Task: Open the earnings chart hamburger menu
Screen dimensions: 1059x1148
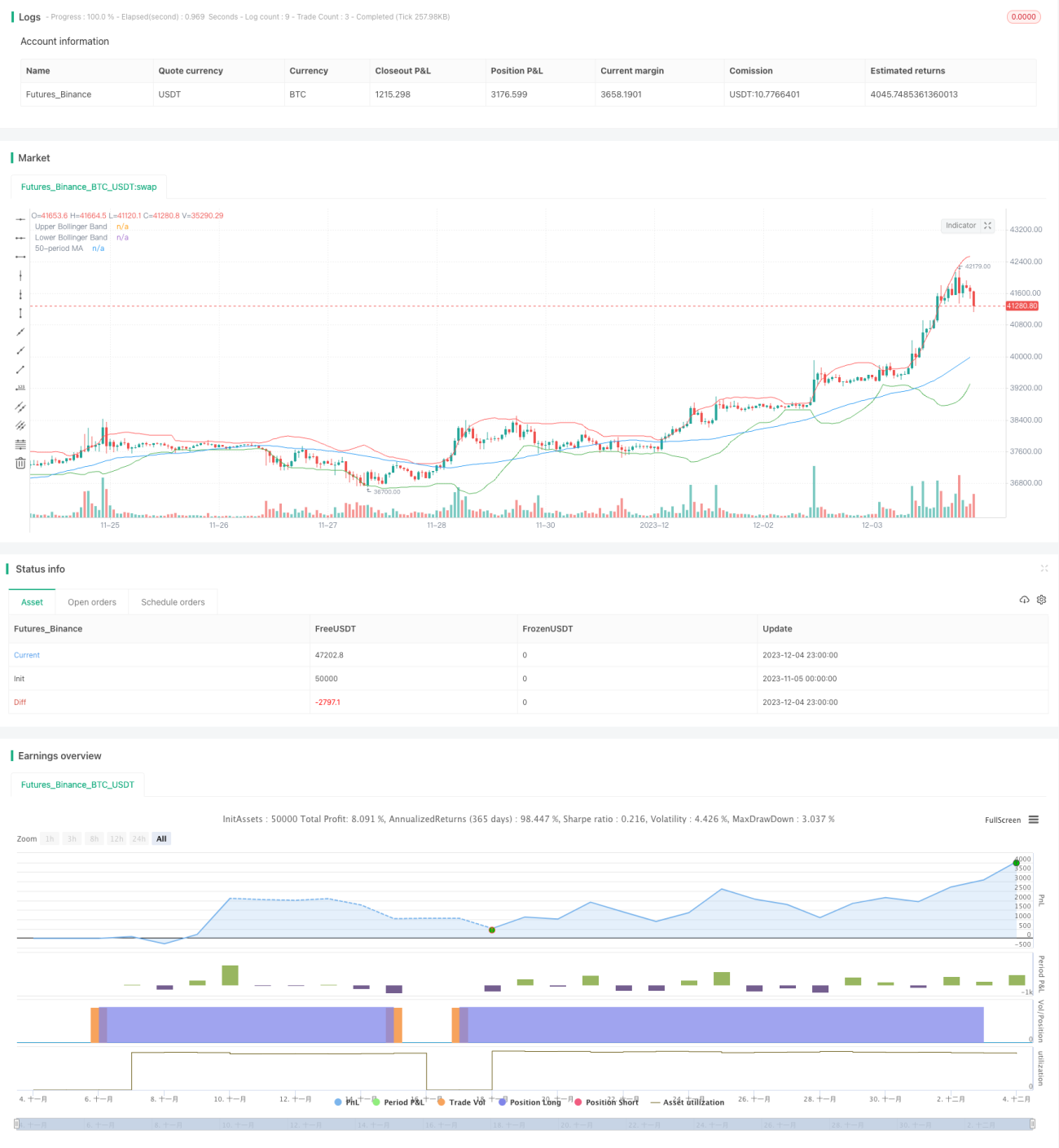Action: (1033, 820)
